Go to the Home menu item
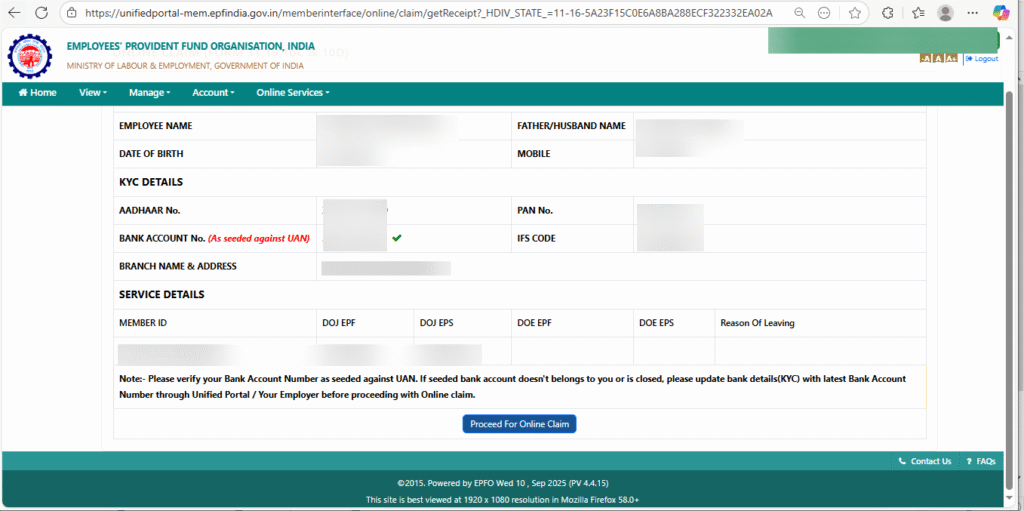Screen dimensions: 1024x511 [37, 93]
